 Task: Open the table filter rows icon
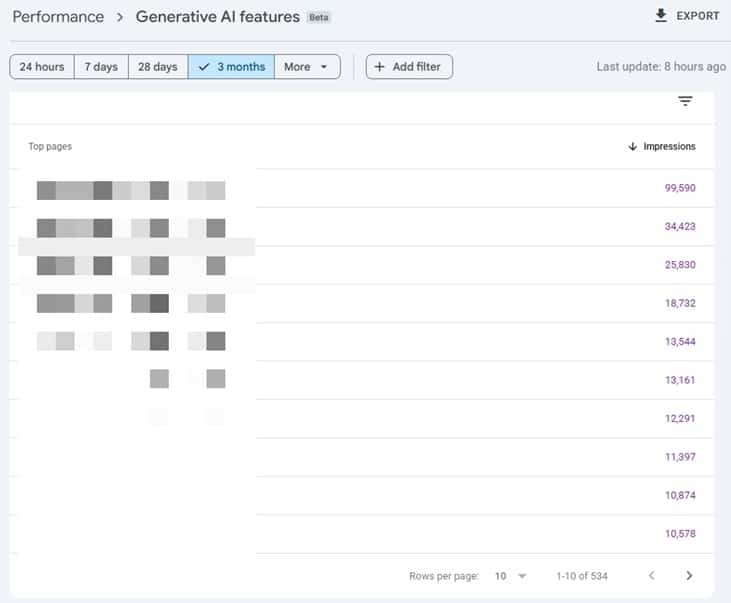pos(685,101)
